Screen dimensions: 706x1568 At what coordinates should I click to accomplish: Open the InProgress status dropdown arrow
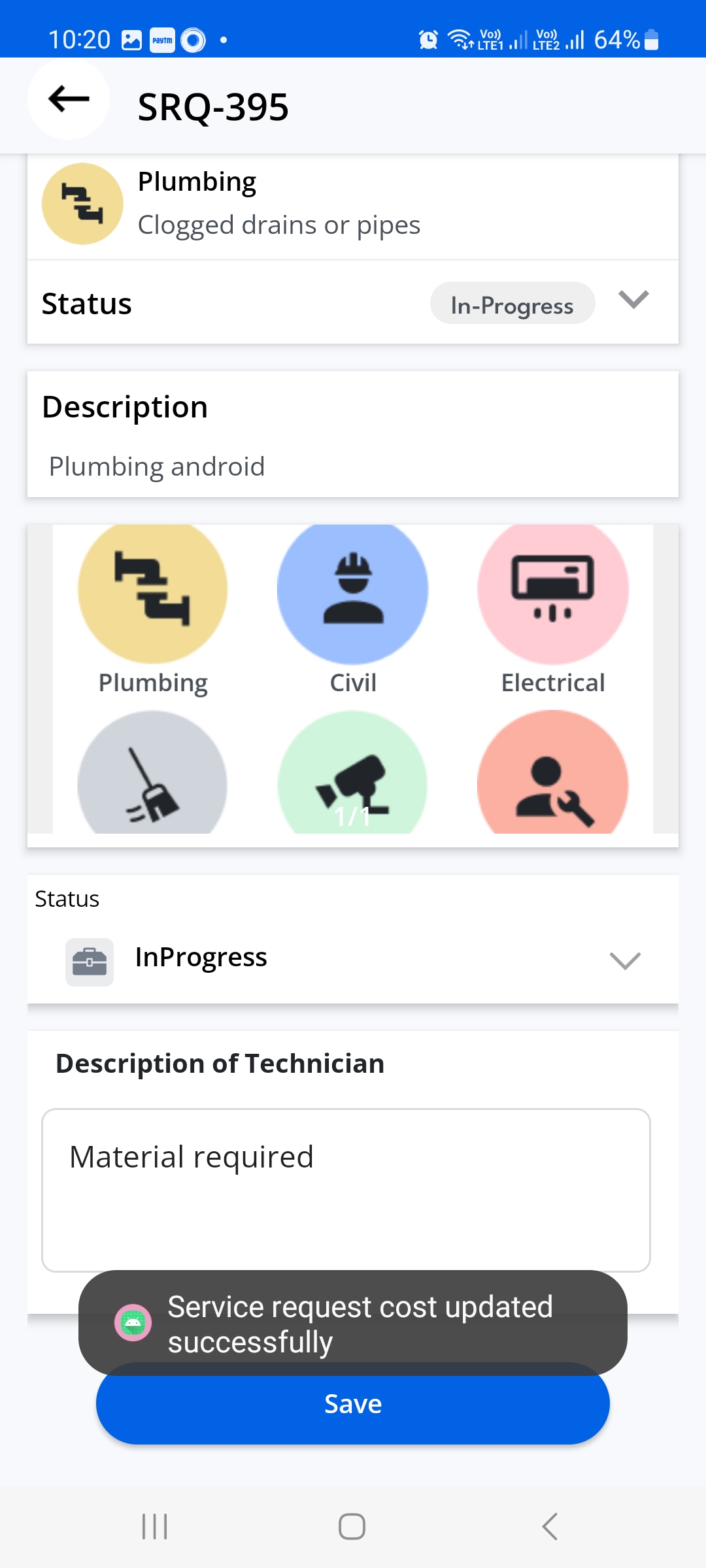(624, 960)
